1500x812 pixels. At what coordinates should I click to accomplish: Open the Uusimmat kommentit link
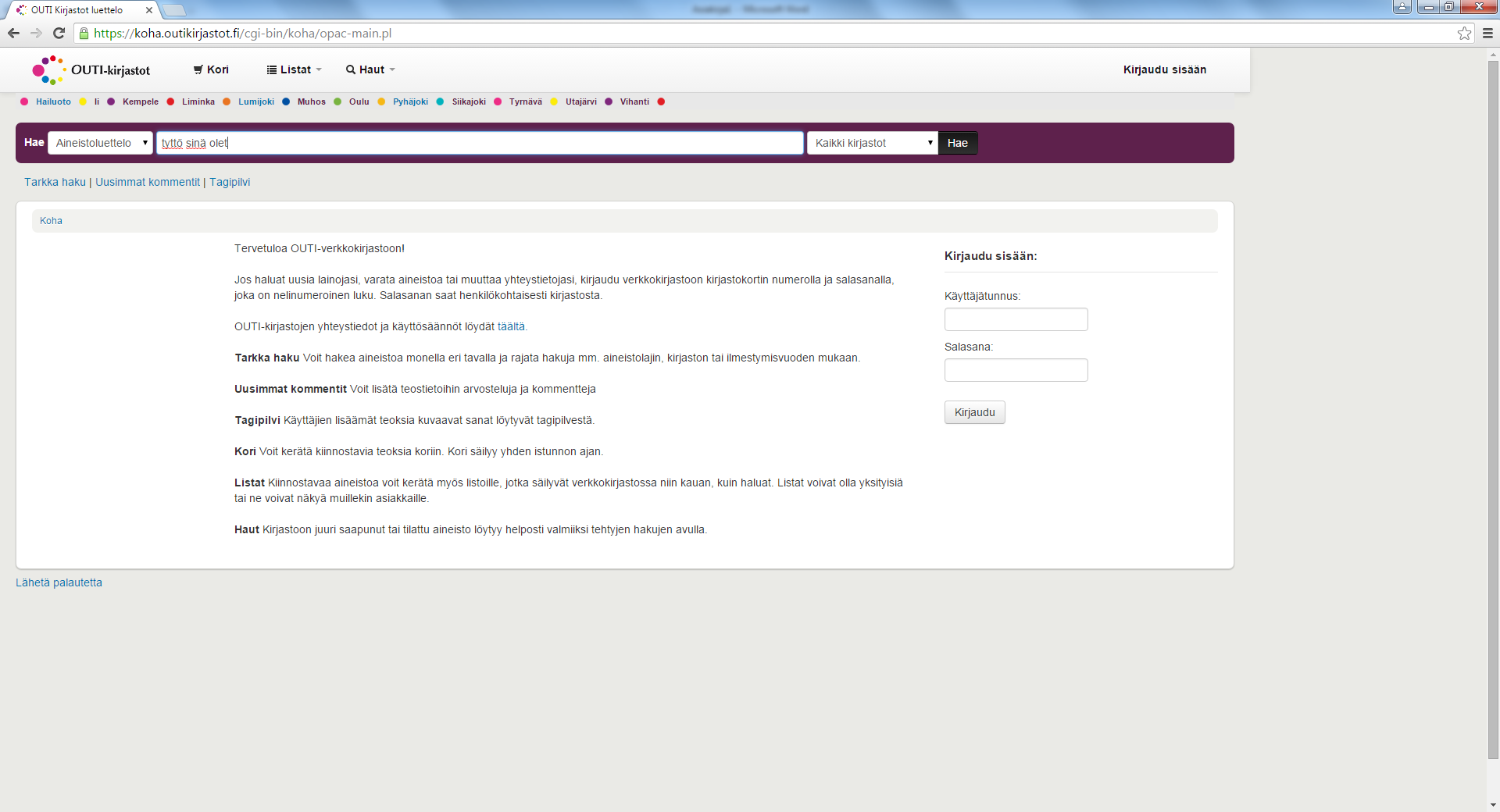(x=148, y=182)
